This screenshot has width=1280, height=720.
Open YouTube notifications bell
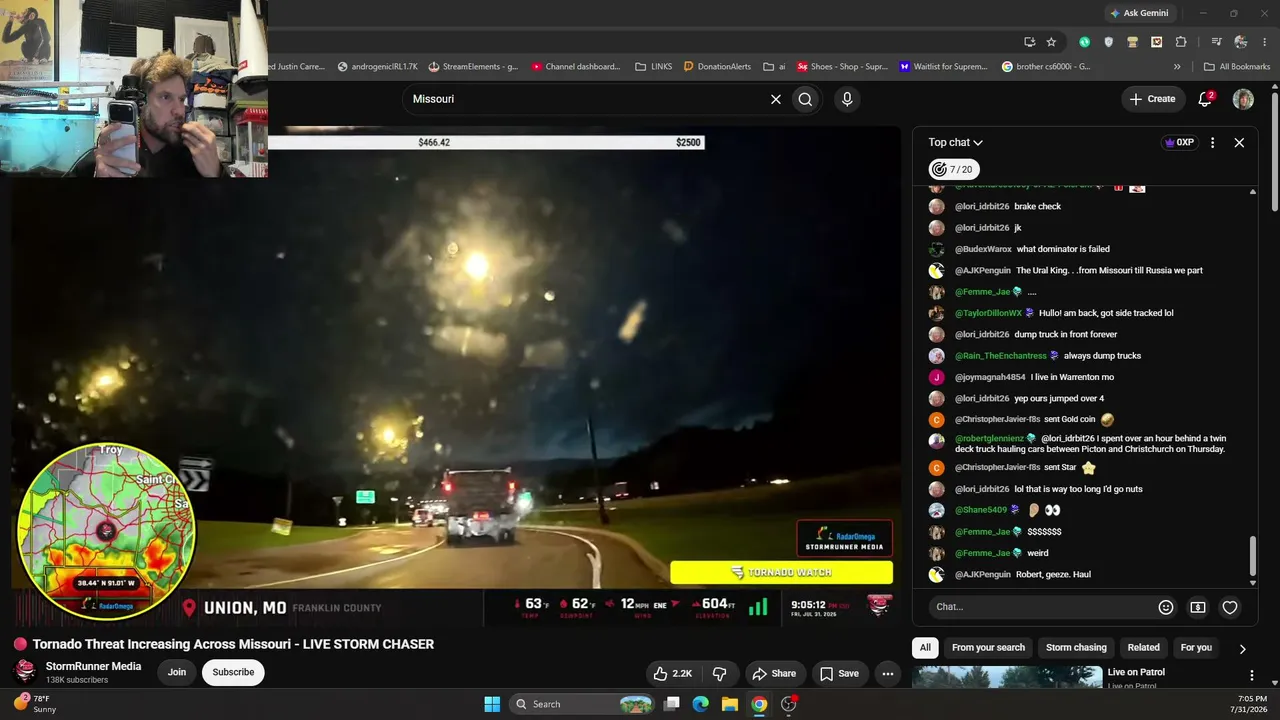[1206, 99]
